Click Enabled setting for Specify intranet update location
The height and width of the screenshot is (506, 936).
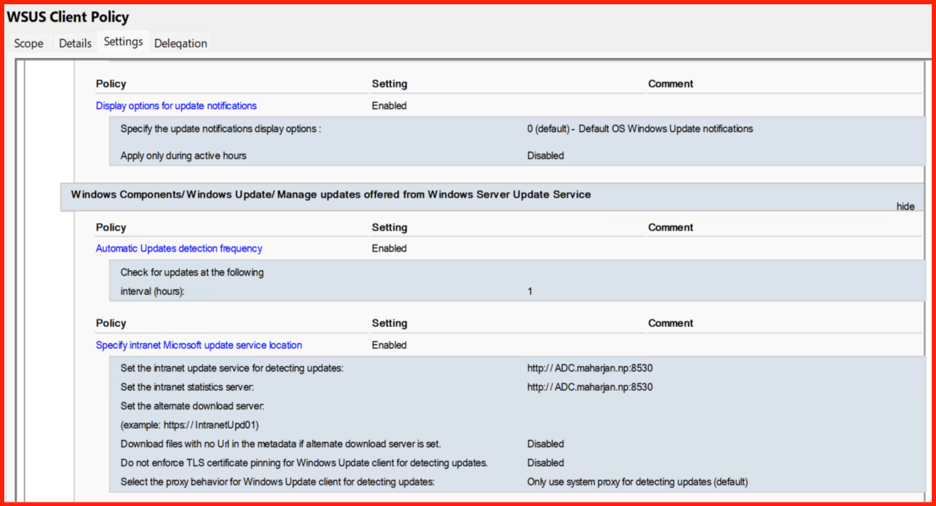pyautogui.click(x=389, y=345)
